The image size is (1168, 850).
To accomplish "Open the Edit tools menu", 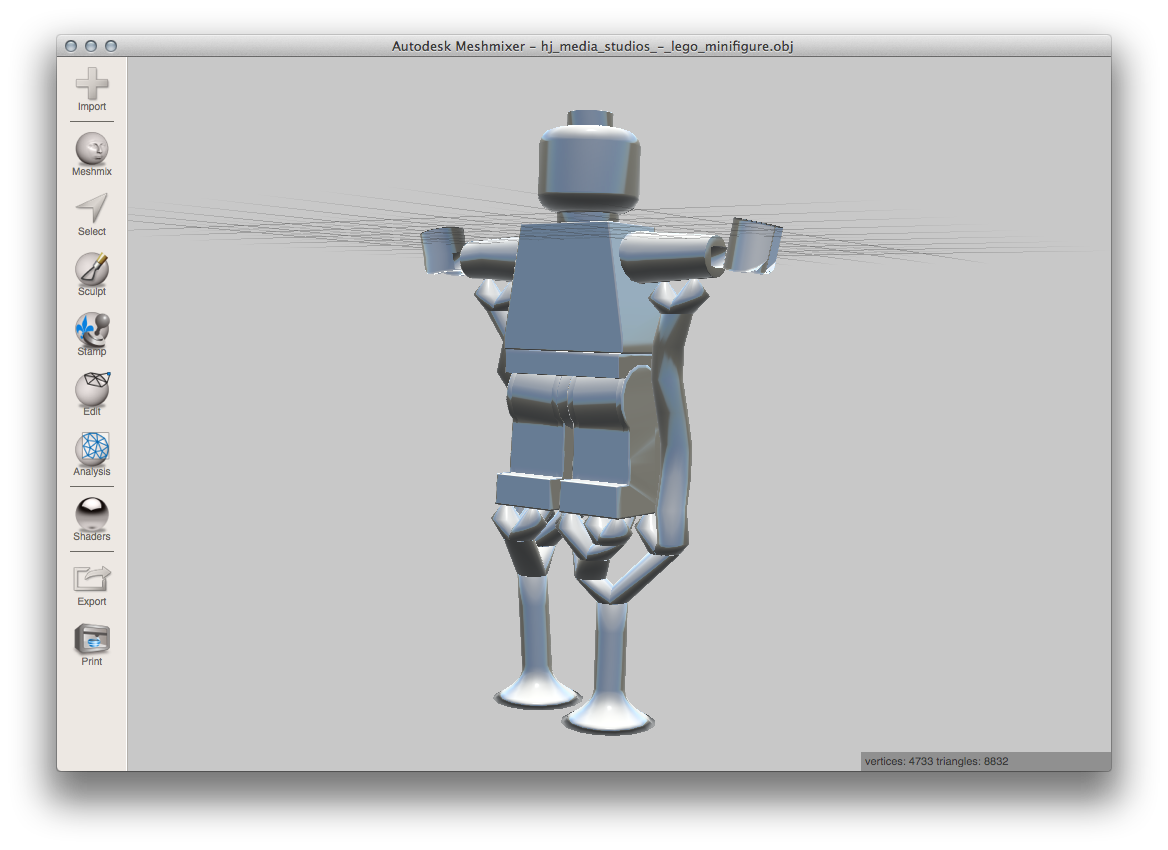I will click(x=91, y=390).
